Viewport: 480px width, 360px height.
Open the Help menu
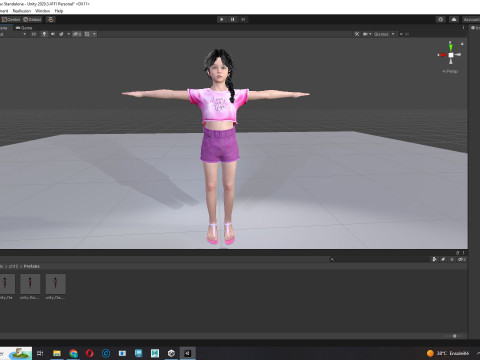[x=59, y=11]
